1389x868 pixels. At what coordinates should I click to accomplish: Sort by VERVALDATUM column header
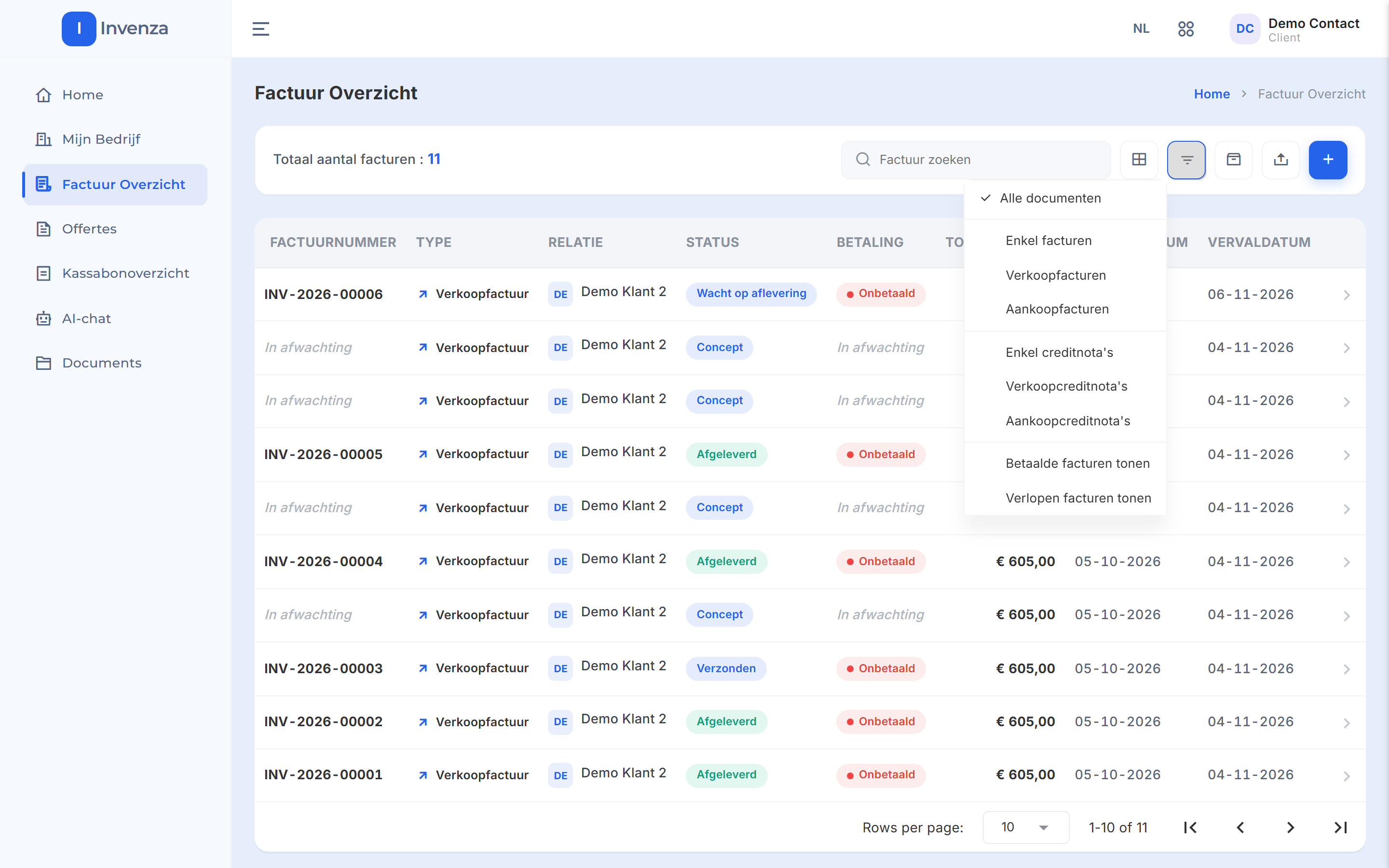[1259, 242]
